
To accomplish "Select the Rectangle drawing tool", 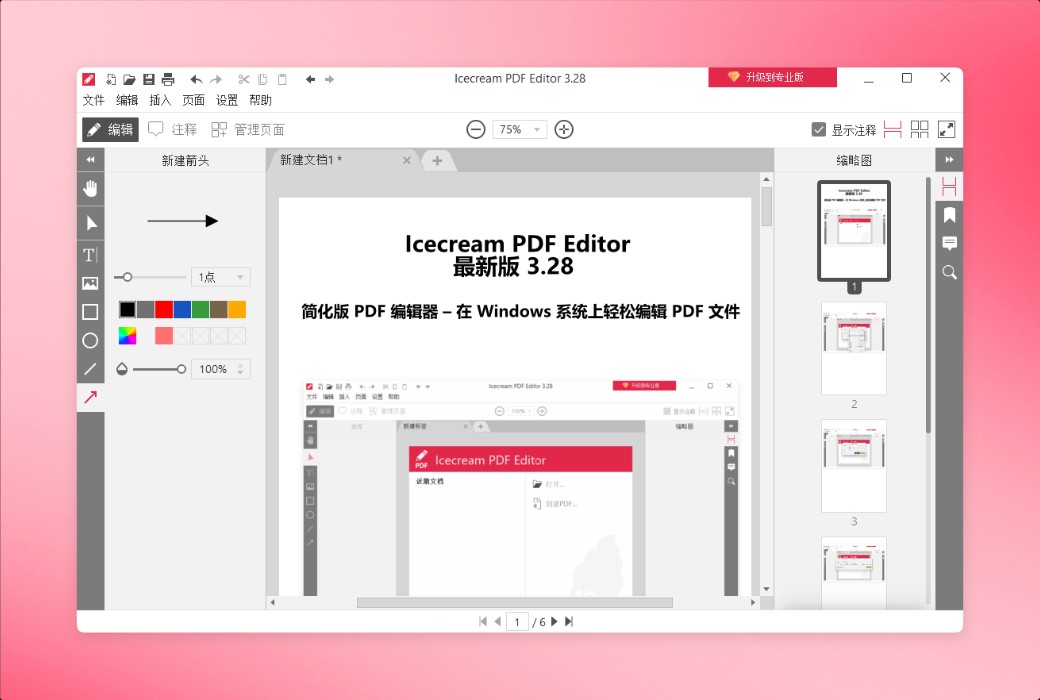I will point(90,312).
